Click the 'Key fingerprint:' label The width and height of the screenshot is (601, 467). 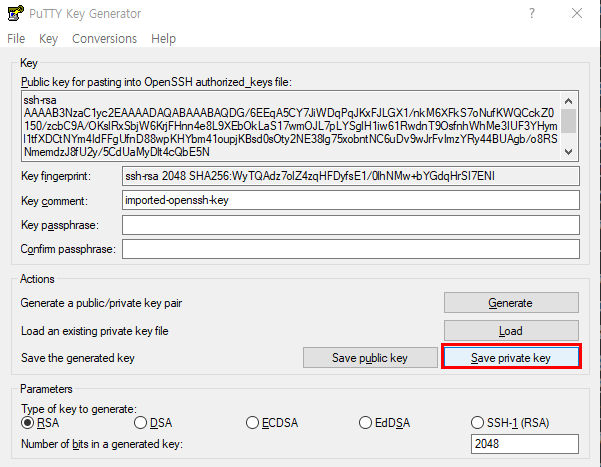[x=56, y=176]
